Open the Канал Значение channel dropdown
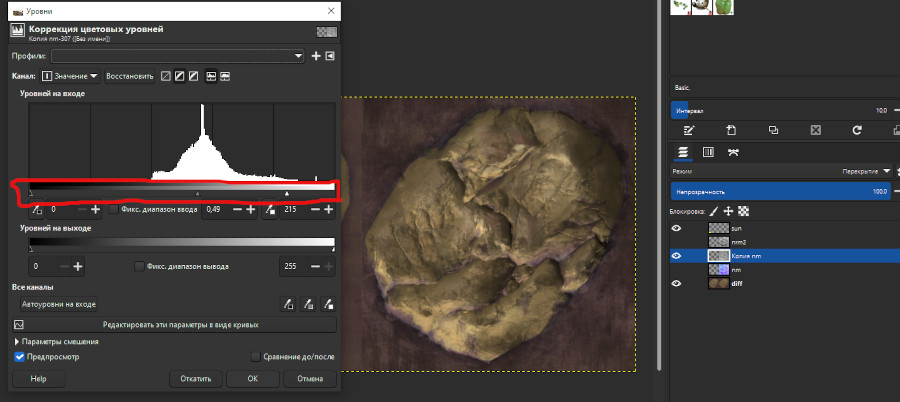Viewport: 900px width, 402px height. click(72, 76)
